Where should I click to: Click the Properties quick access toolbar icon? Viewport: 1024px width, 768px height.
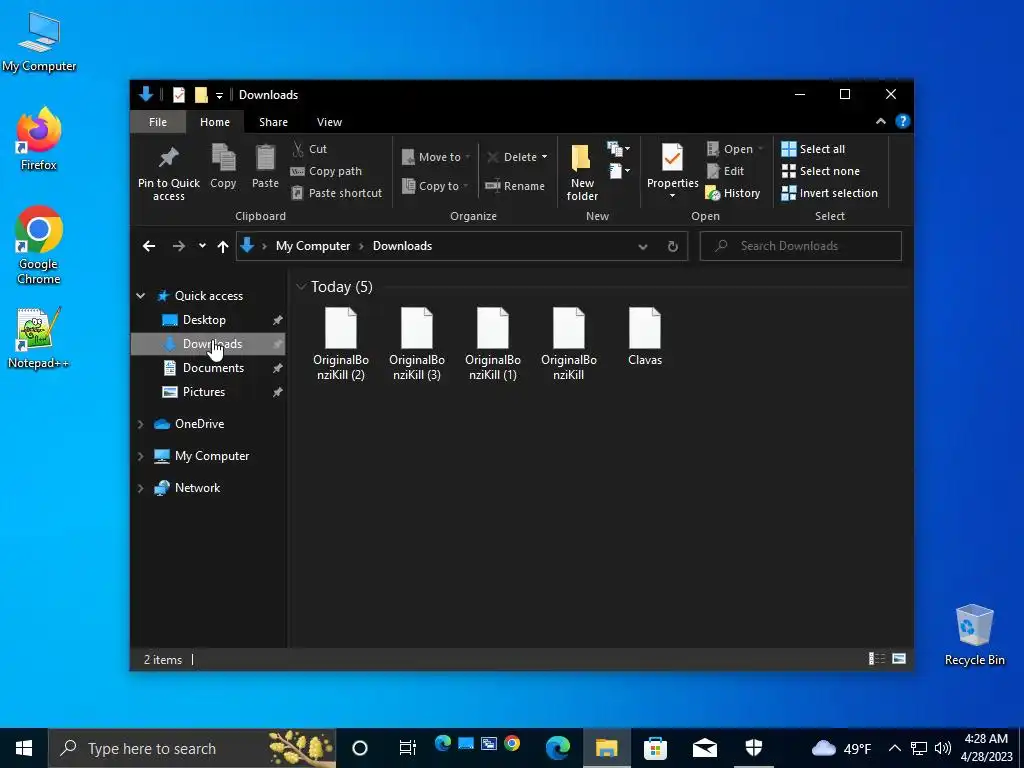pos(178,95)
